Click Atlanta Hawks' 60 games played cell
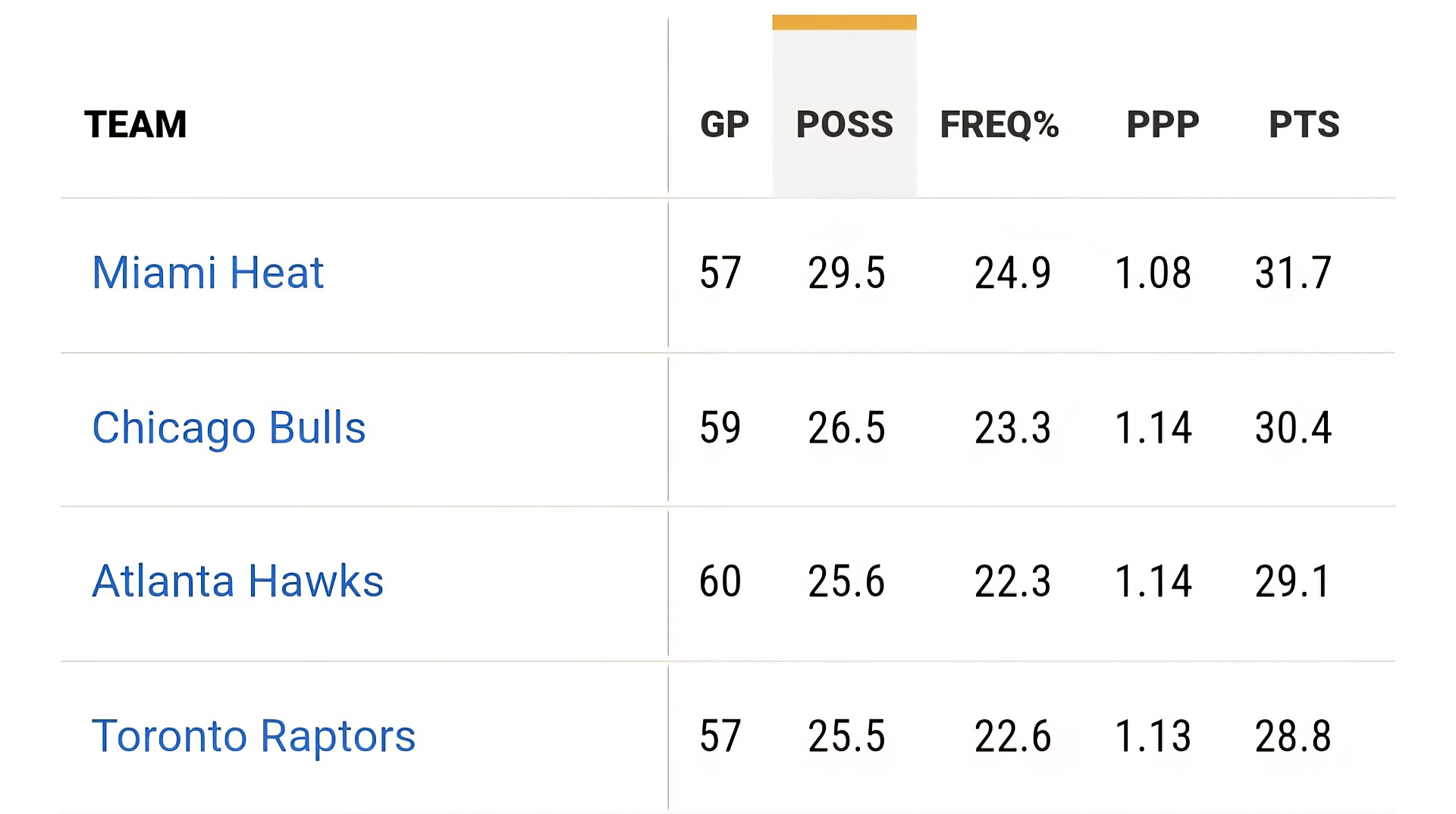1456x814 pixels. [720, 581]
